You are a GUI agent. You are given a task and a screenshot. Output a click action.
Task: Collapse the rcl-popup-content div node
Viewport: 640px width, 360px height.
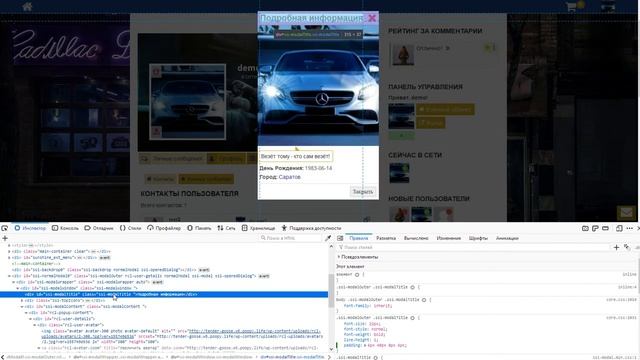[x=27, y=313]
